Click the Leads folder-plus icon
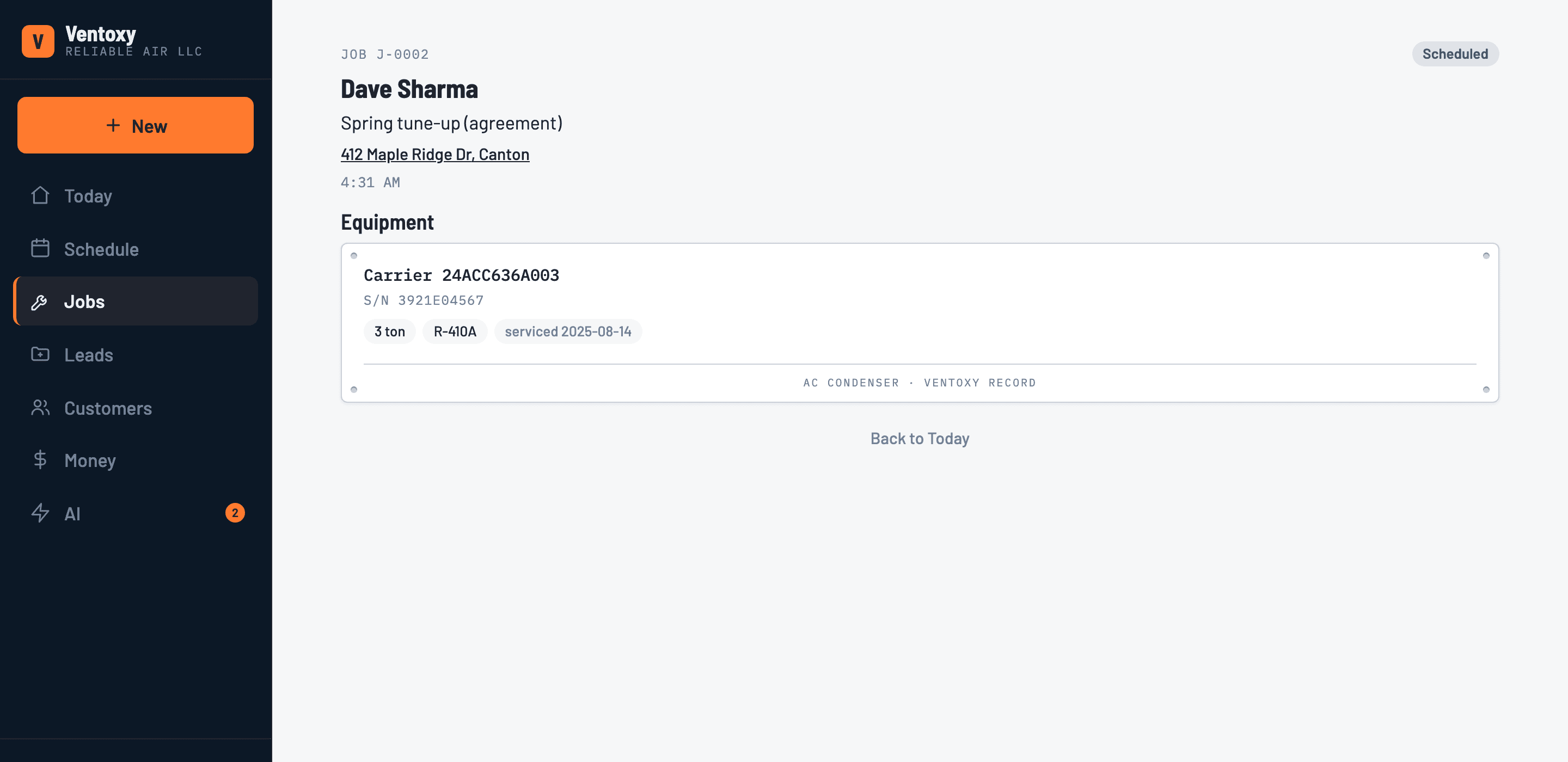1568x762 pixels. click(x=40, y=354)
